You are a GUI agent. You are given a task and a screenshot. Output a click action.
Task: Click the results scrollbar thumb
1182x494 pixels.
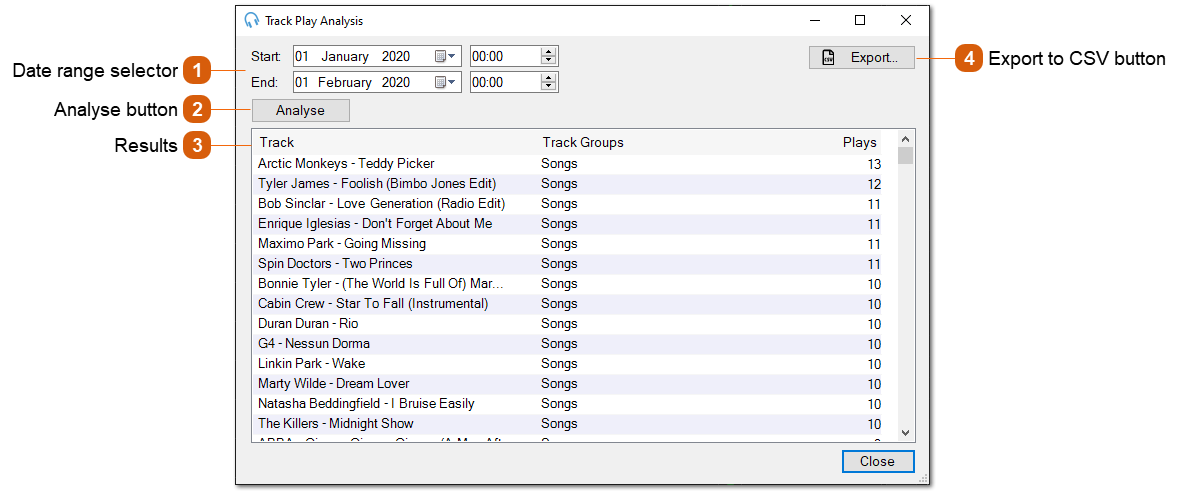tap(906, 155)
